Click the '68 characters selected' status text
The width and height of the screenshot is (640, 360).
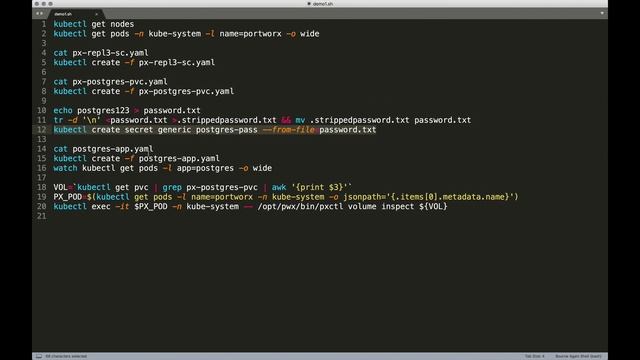pyautogui.click(x=66, y=356)
